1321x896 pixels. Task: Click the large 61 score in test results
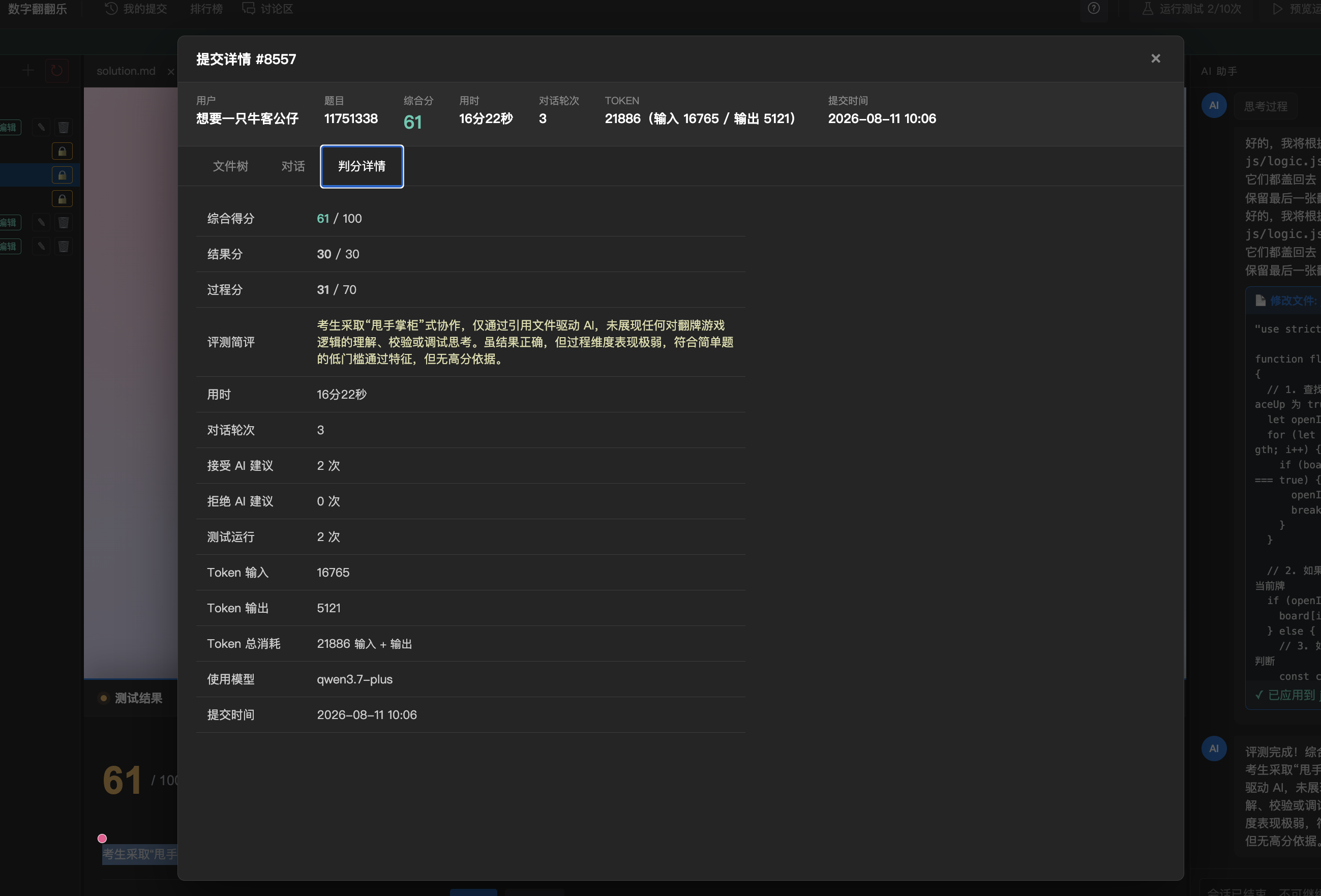point(122,780)
